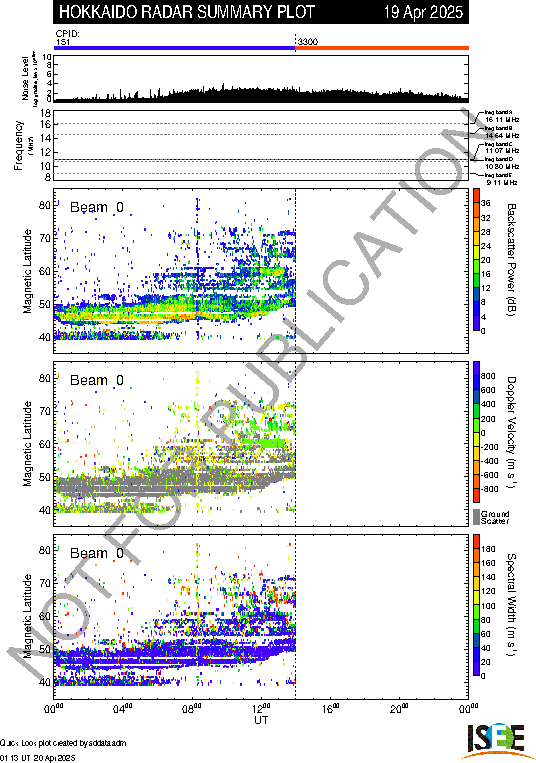Click the Noise Level panel
Viewport: 536px width, 763px height.
coord(261,78)
